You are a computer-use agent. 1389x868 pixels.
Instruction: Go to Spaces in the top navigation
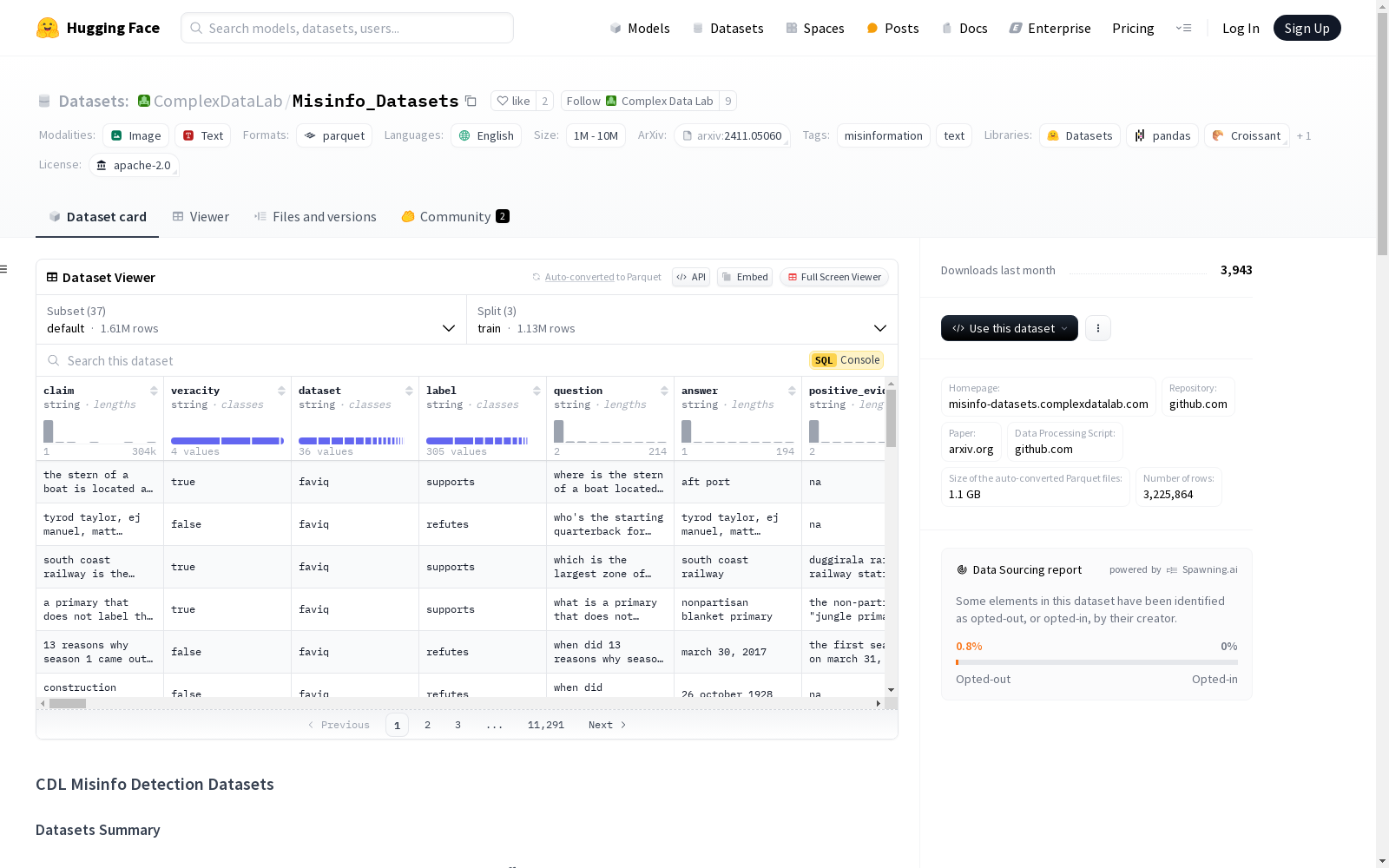click(x=814, y=28)
